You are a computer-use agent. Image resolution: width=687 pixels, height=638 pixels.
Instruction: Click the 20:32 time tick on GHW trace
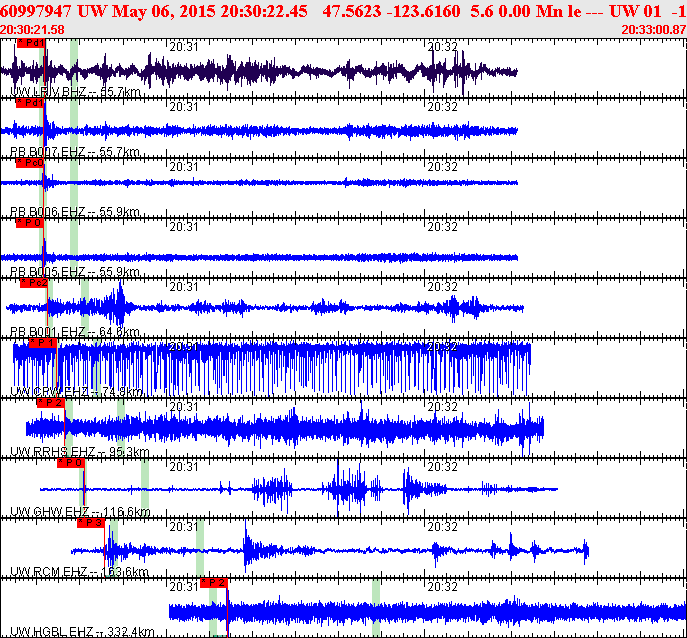pos(443,467)
